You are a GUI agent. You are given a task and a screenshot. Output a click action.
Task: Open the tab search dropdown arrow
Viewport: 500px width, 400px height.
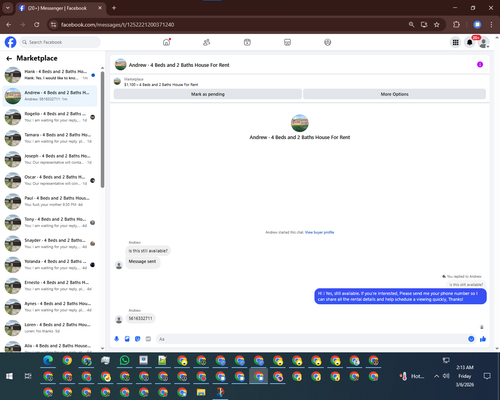(x=7, y=8)
